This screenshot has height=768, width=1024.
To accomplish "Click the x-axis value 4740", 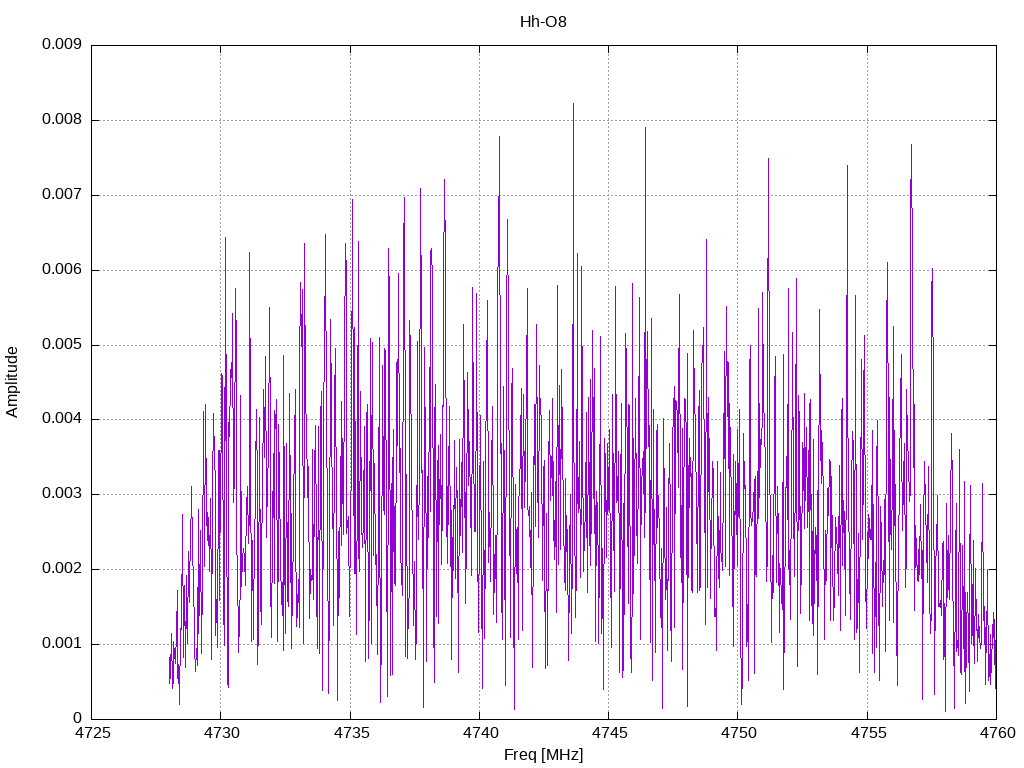I will [x=480, y=733].
